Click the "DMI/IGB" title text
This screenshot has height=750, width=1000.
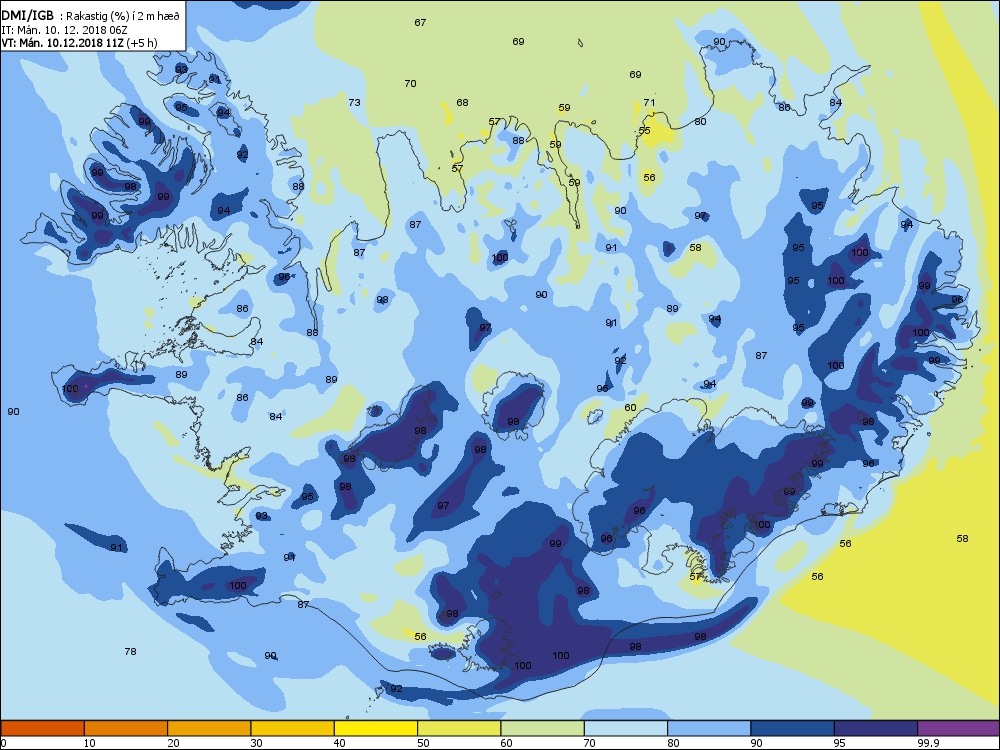coord(27,16)
